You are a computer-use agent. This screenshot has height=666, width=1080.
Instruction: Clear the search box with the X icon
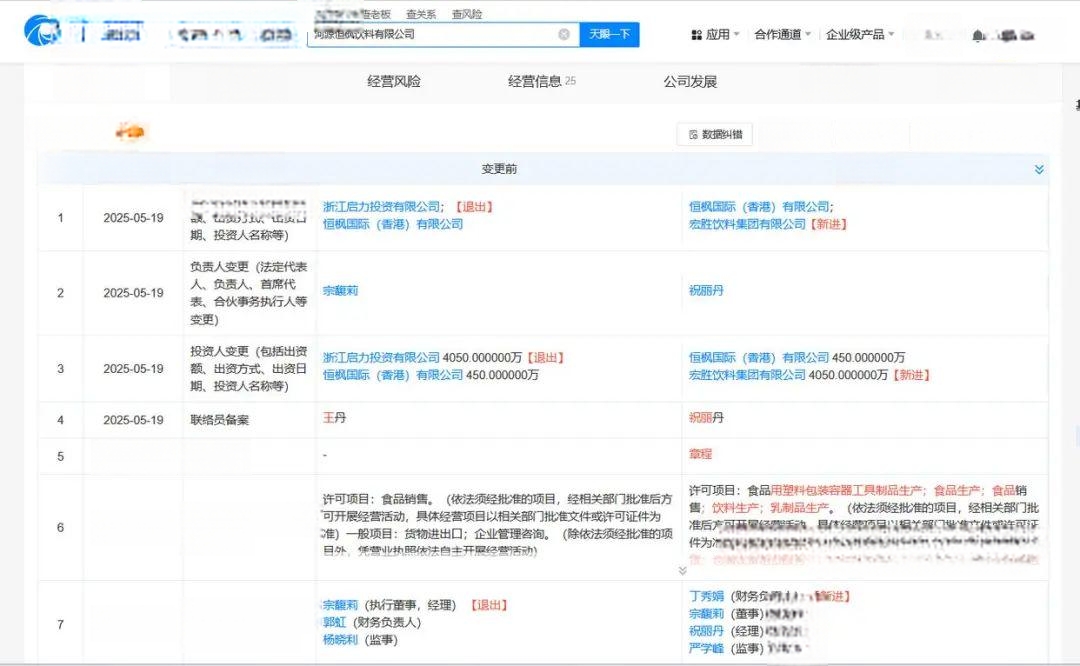coord(563,34)
